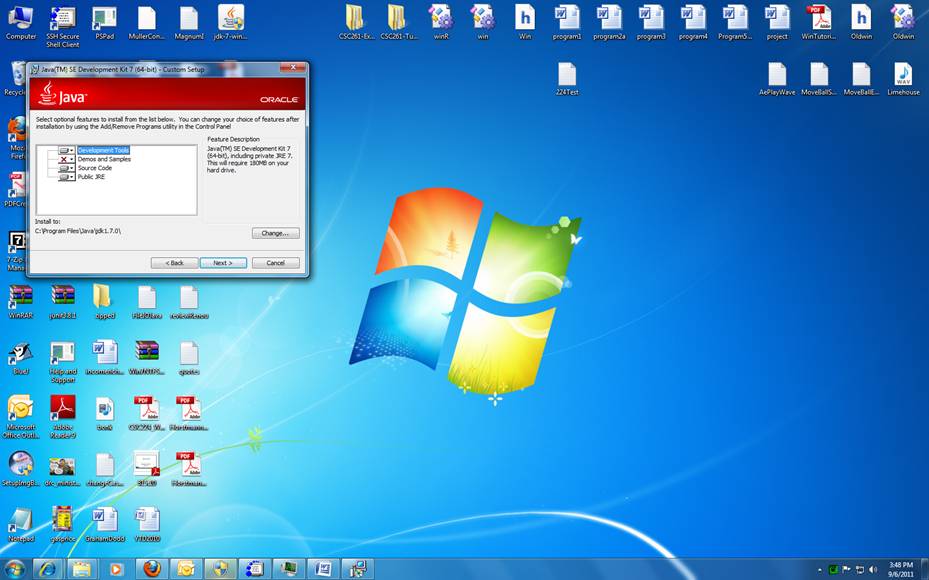Open the Computer desktop icon
This screenshot has height=580, width=929.
coord(21,23)
